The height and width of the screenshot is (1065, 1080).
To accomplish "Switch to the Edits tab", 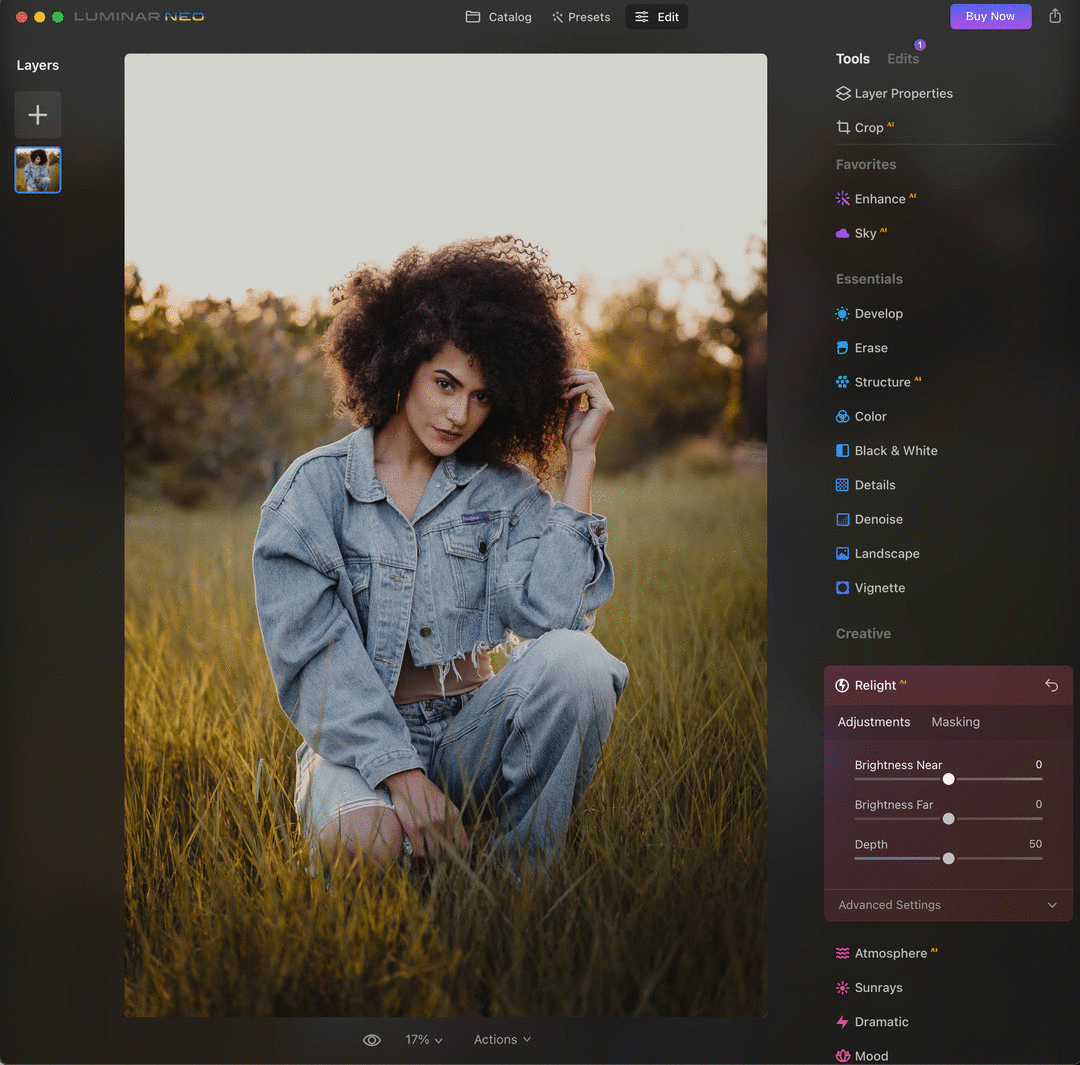I will [903, 59].
